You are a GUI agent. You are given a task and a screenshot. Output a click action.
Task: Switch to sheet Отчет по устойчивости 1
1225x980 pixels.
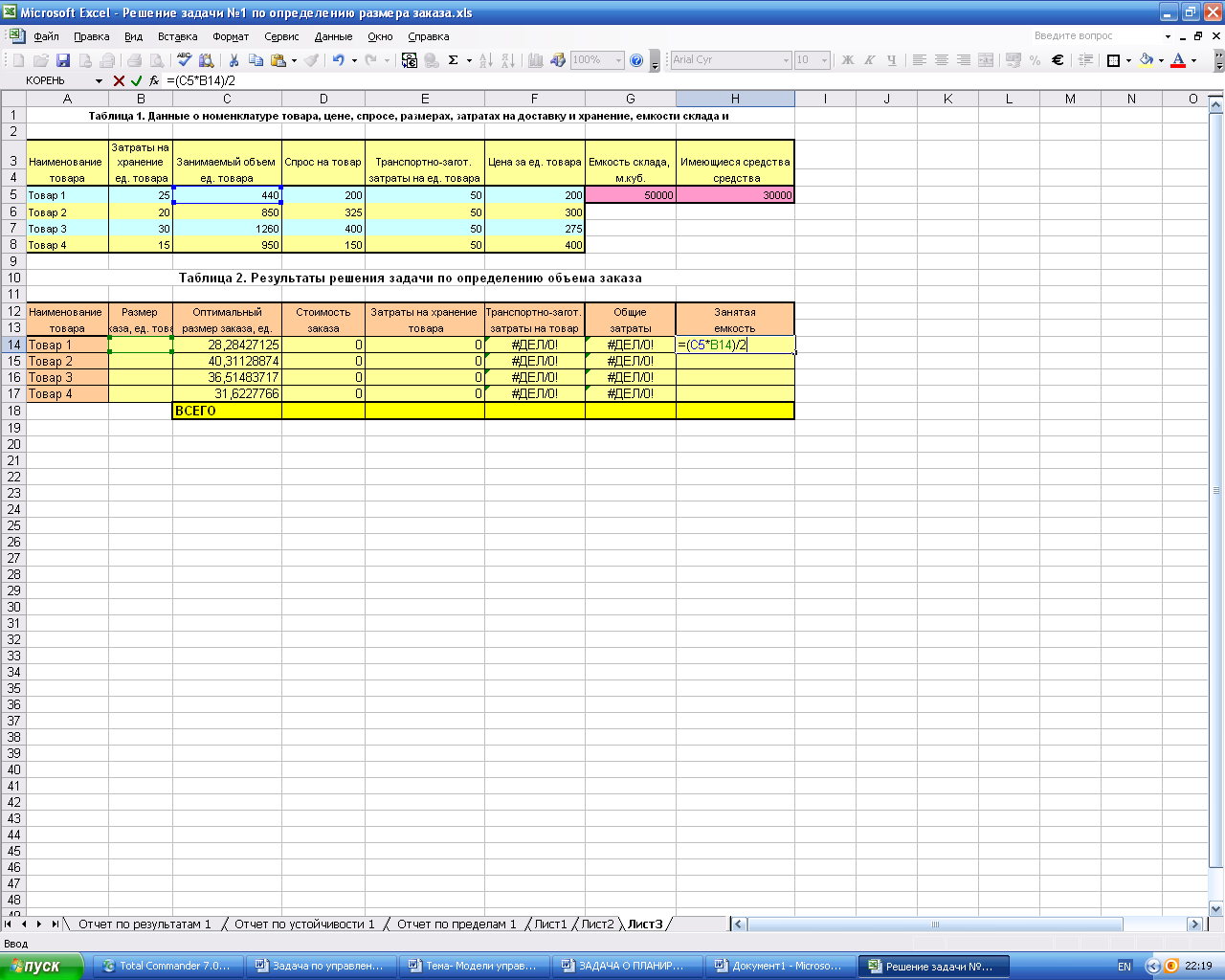tap(304, 924)
